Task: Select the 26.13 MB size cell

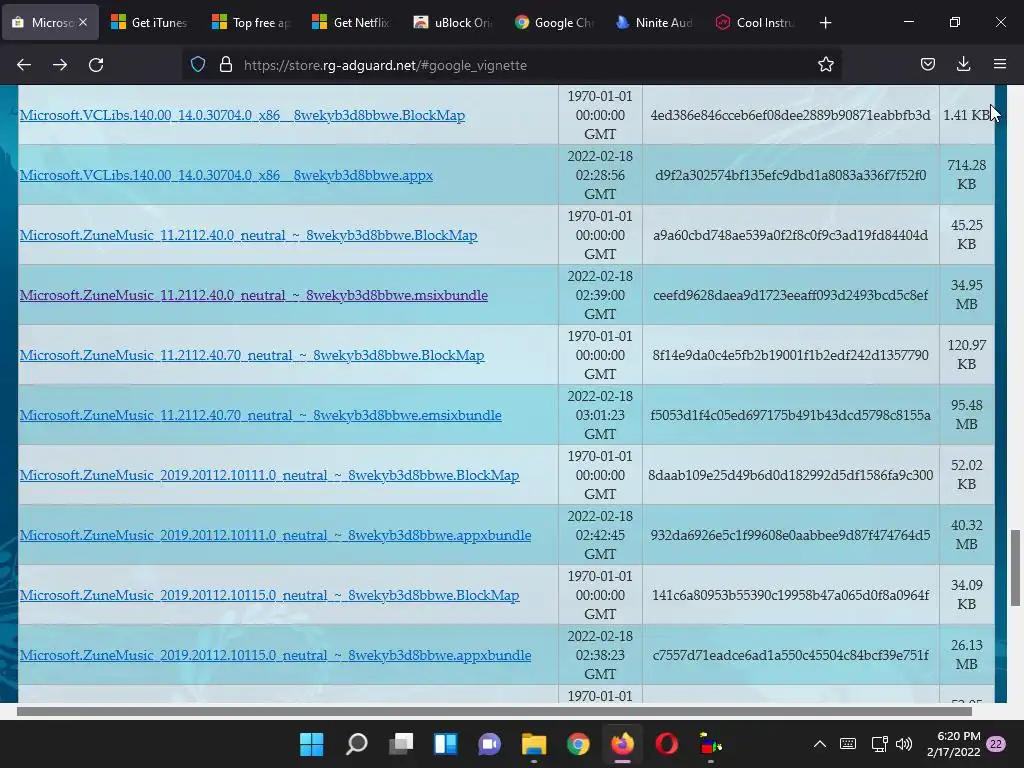Action: 967,655
